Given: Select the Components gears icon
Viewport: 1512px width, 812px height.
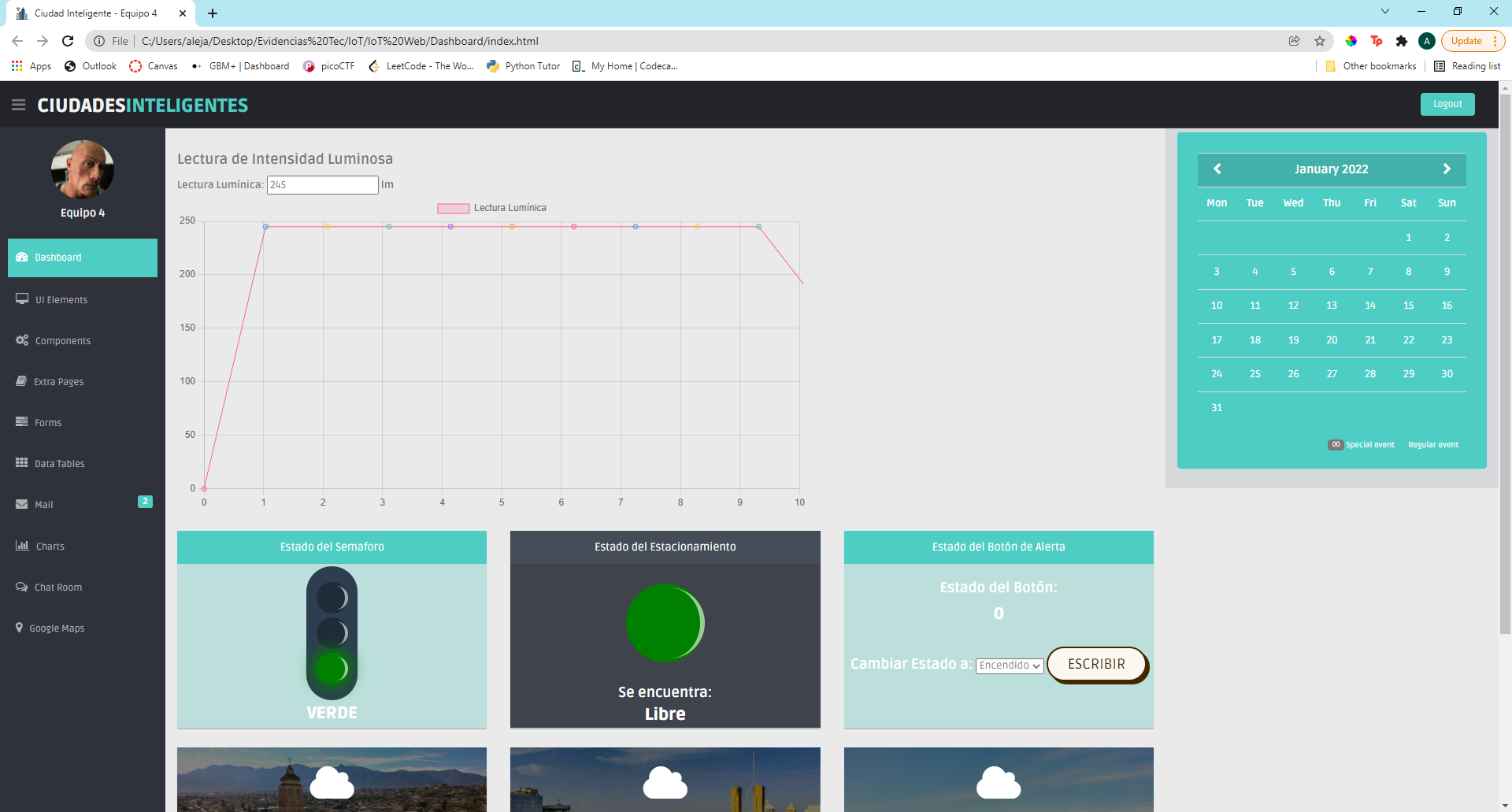Looking at the screenshot, I should 22,340.
